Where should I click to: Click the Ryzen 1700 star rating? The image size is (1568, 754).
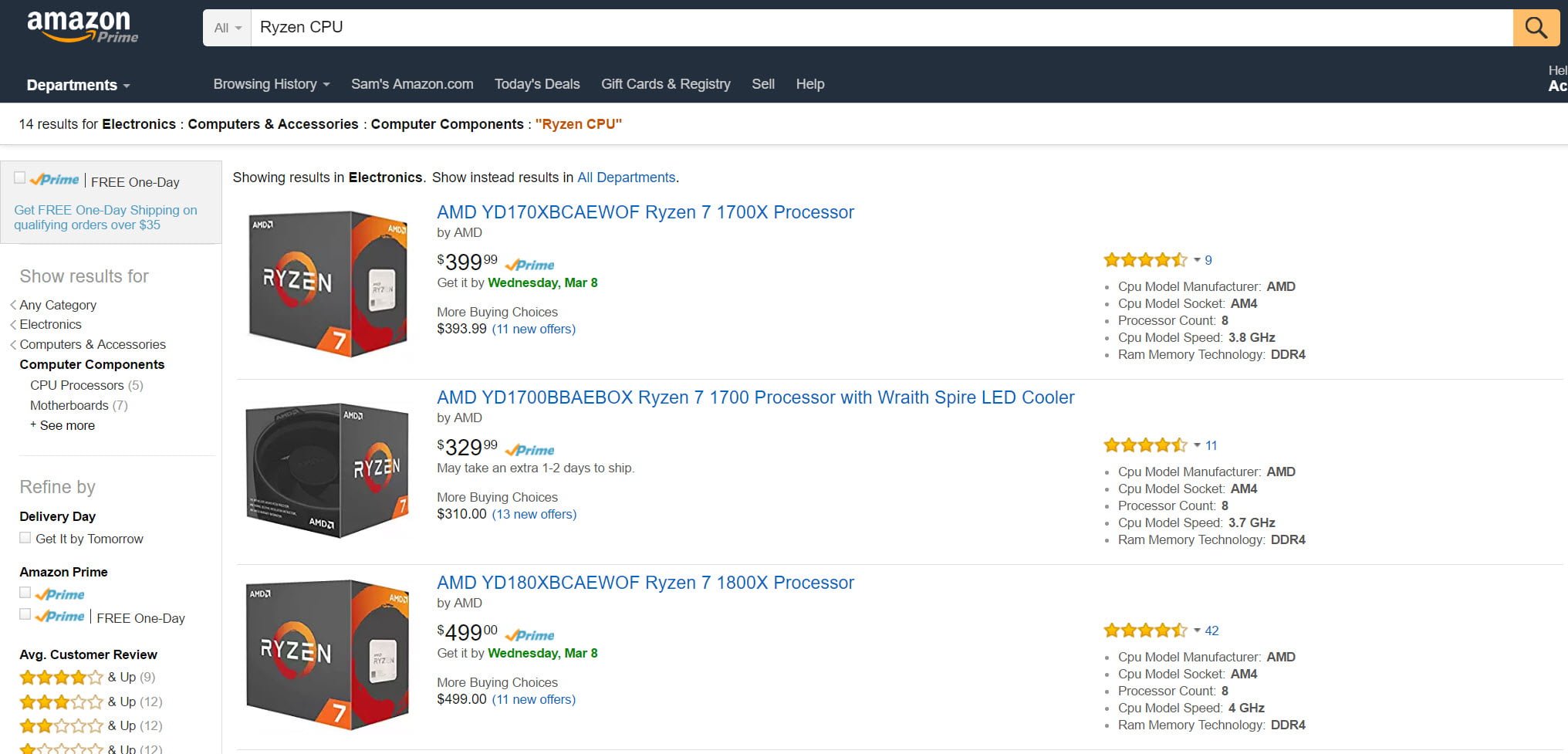point(1145,445)
